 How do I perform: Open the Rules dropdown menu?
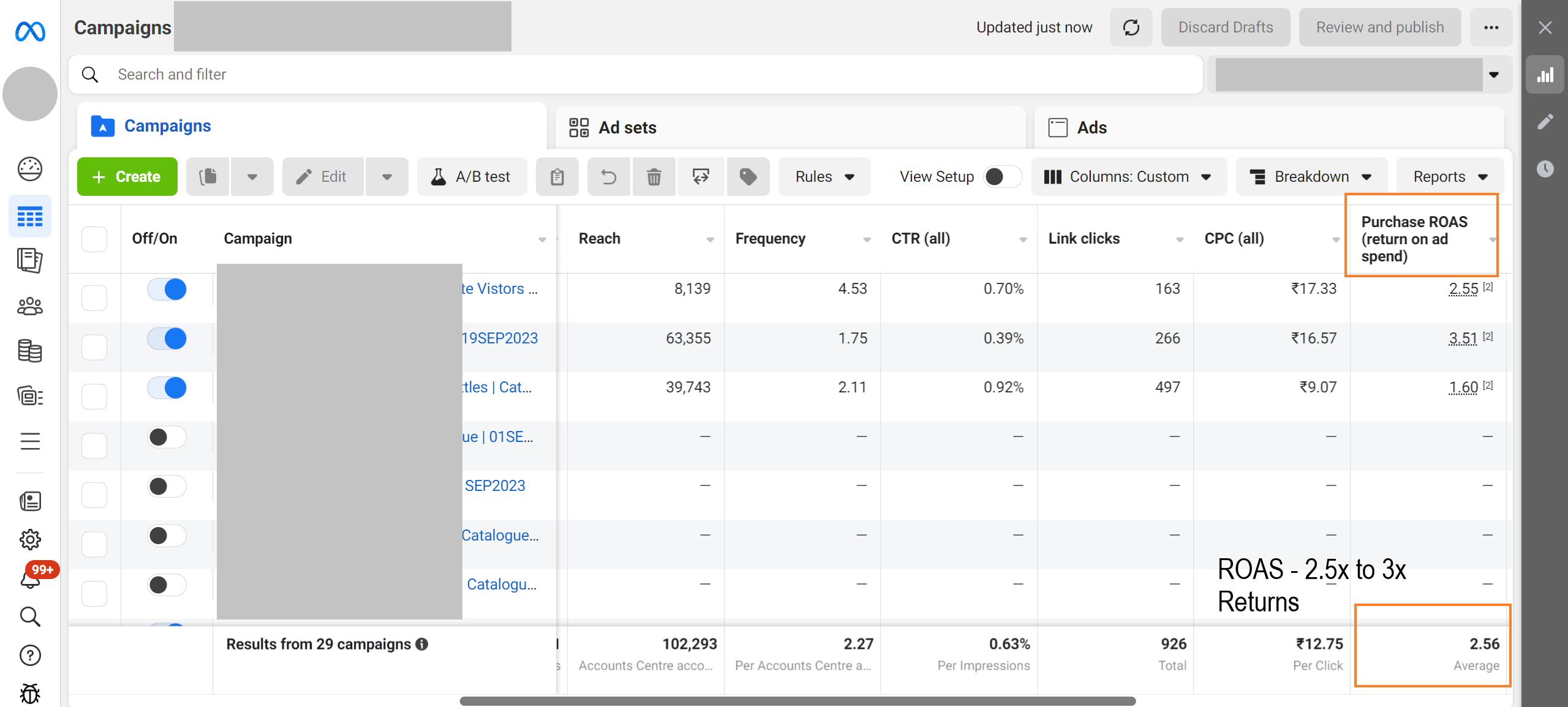(x=824, y=177)
